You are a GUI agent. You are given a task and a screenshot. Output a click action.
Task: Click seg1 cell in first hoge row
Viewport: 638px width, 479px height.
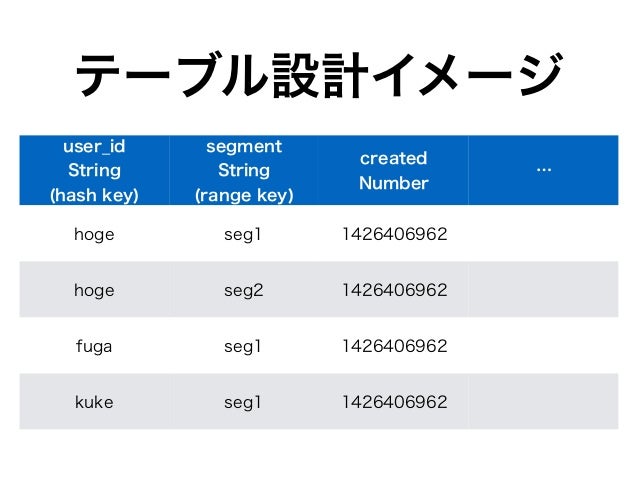[x=243, y=235]
